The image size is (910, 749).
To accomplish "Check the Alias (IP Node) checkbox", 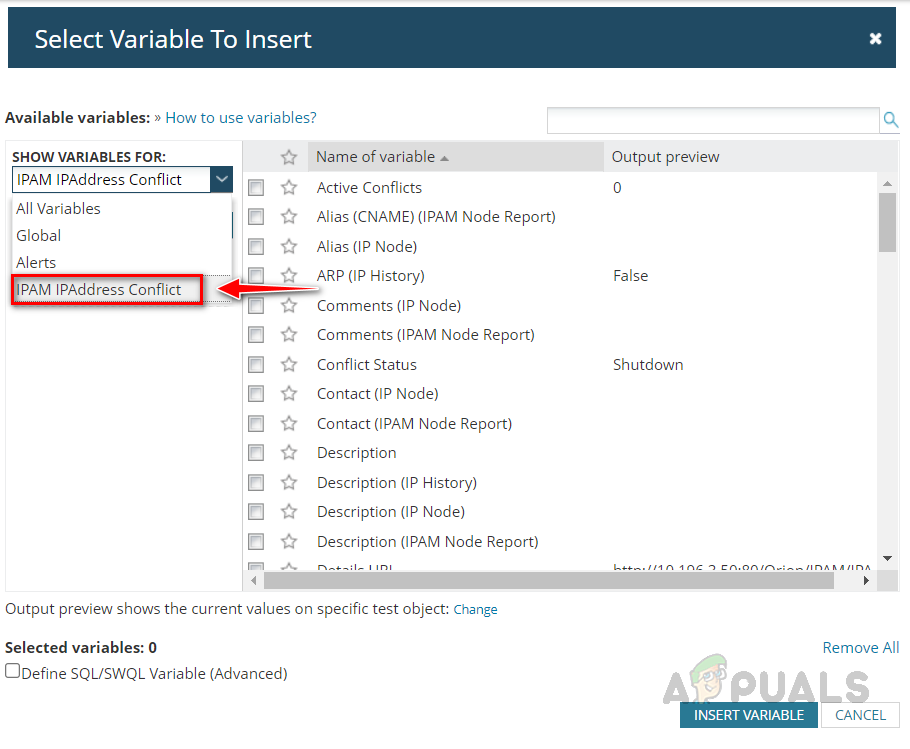I will (x=256, y=247).
